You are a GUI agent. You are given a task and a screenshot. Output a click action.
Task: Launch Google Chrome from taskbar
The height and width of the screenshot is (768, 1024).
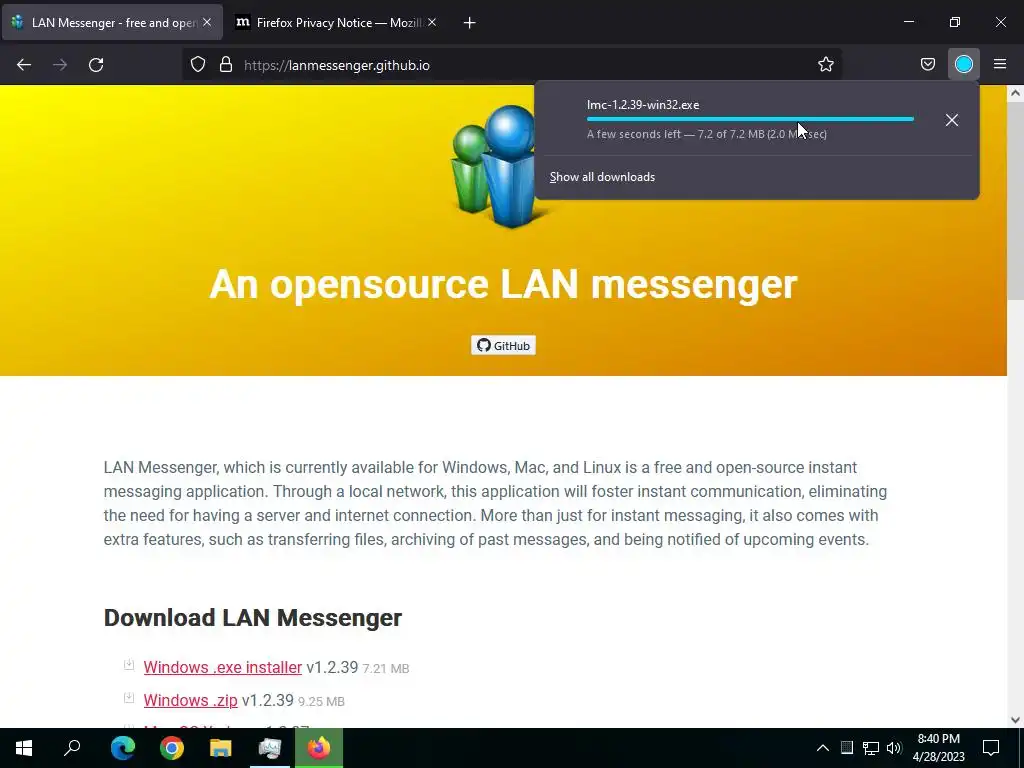click(x=172, y=748)
